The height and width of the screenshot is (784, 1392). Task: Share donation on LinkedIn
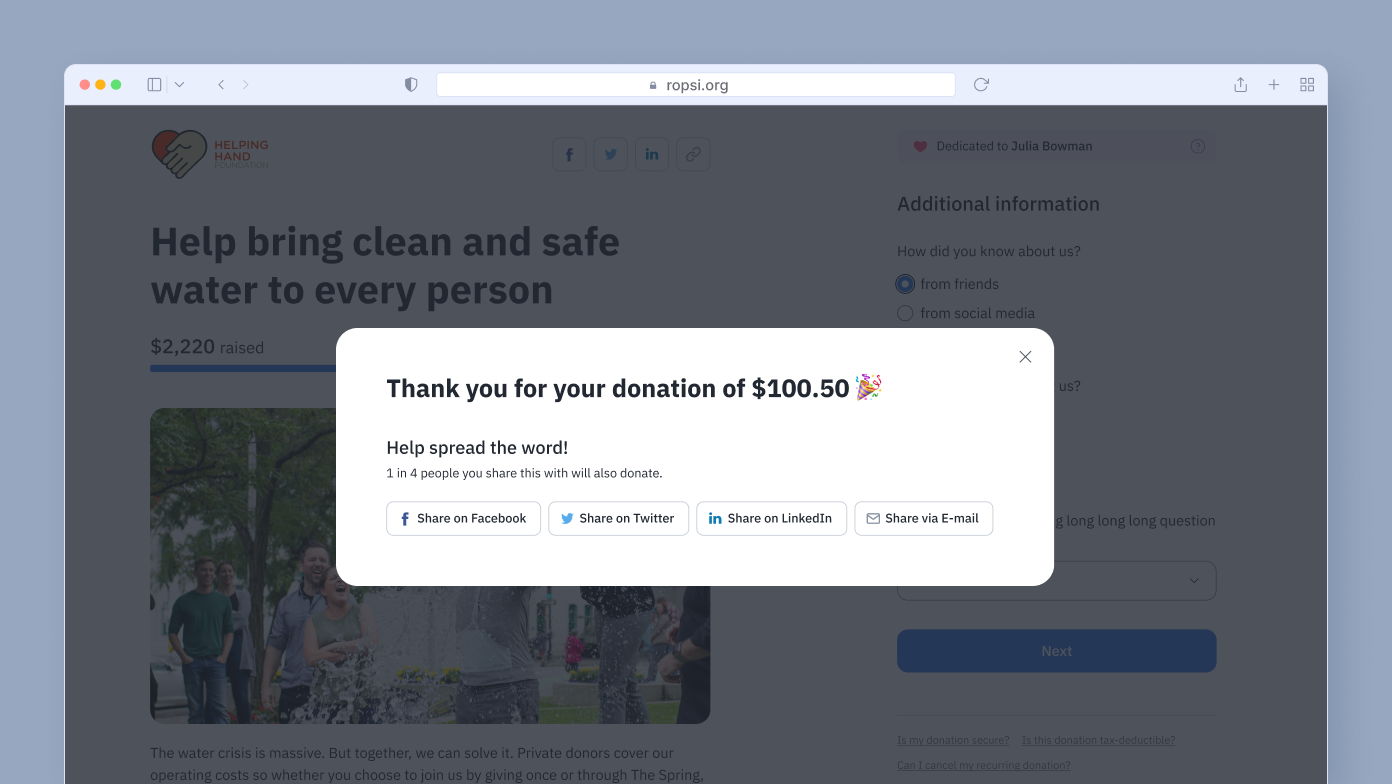click(772, 518)
